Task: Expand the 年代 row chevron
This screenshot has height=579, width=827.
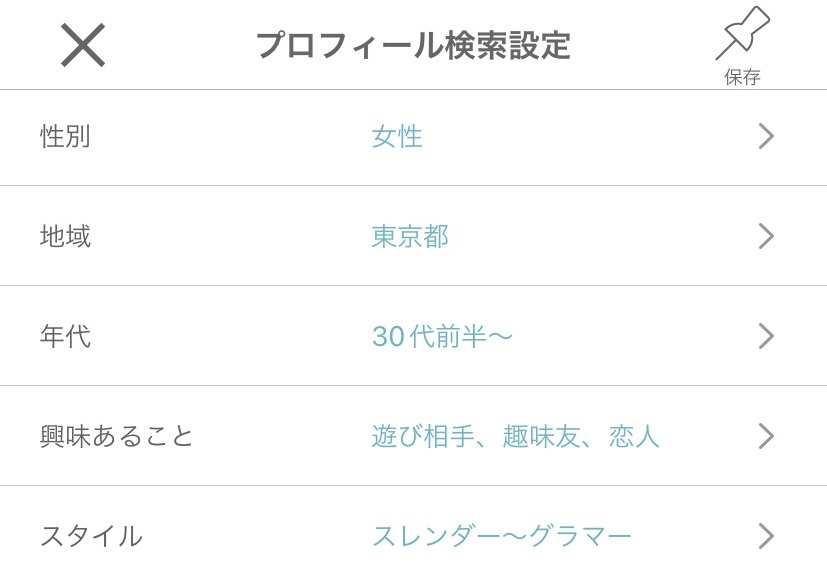Action: pyautogui.click(x=766, y=336)
